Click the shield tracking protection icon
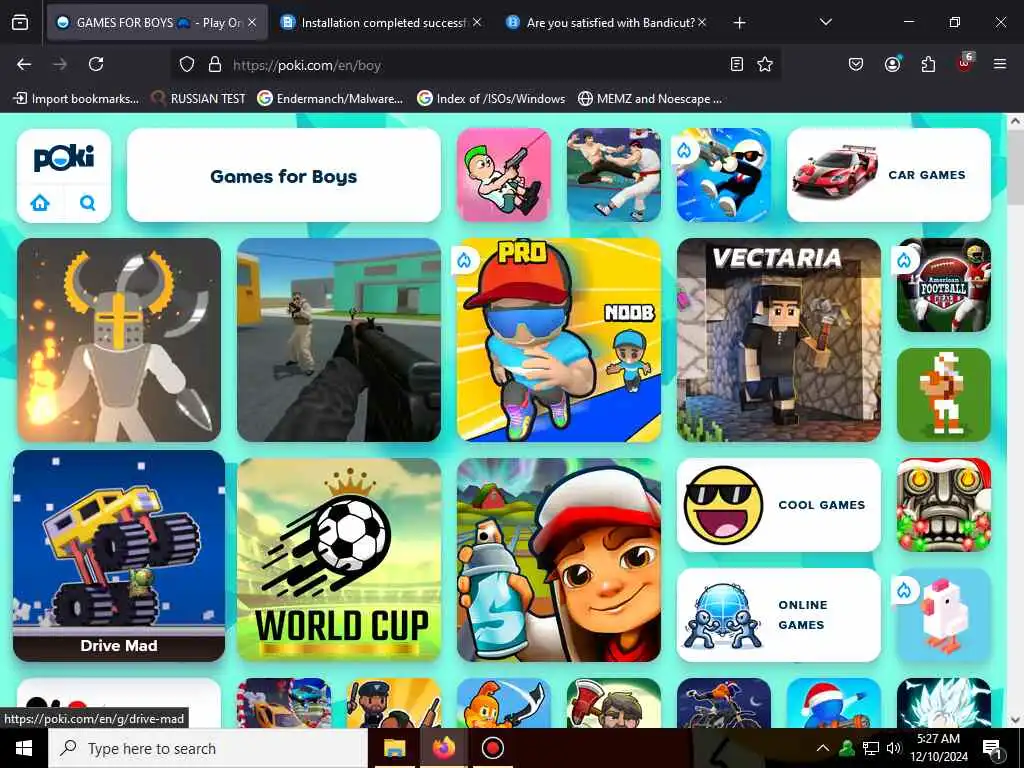 tap(187, 65)
